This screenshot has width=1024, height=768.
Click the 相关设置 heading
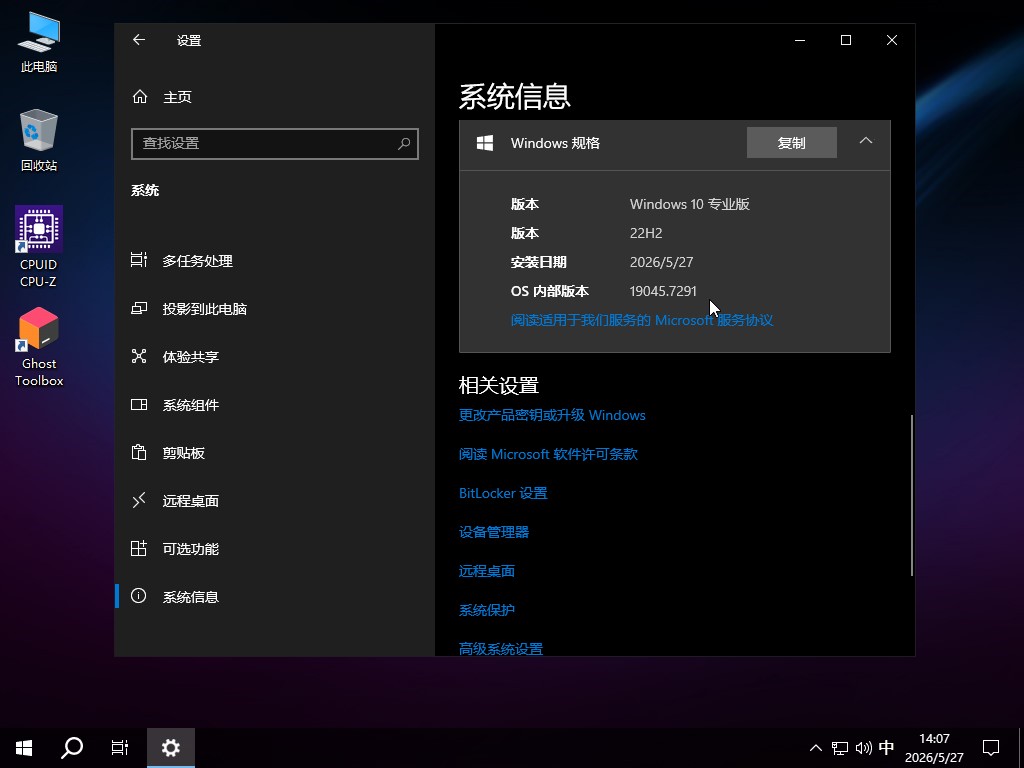click(498, 385)
